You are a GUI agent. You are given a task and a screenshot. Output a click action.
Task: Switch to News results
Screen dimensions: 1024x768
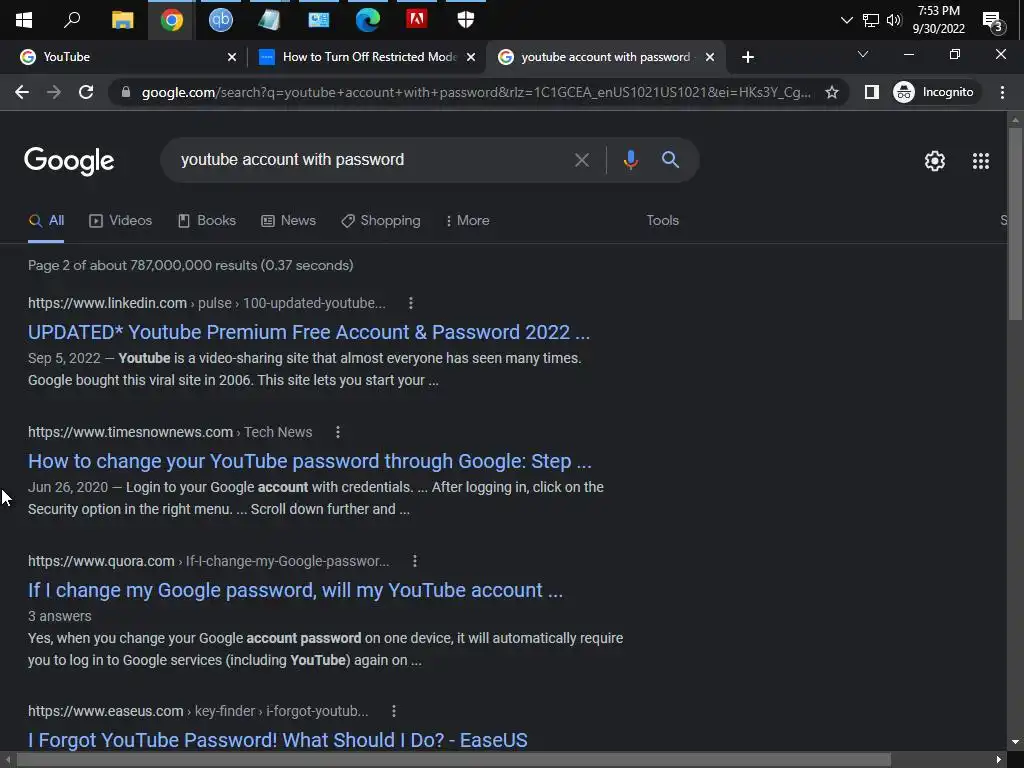288,221
